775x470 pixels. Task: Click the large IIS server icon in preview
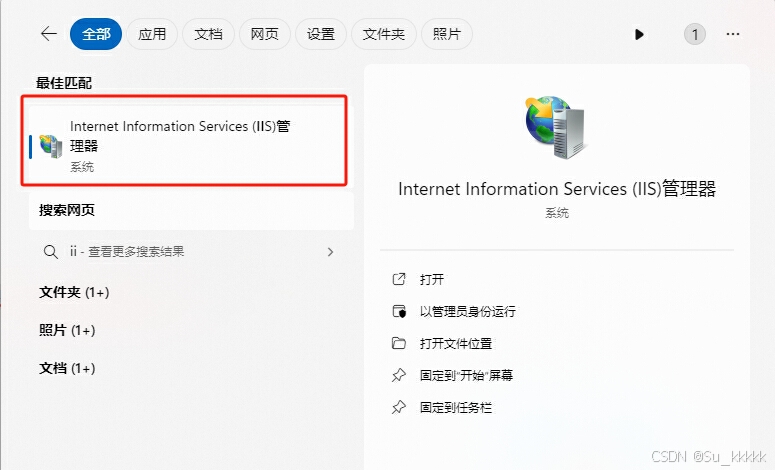click(556, 128)
